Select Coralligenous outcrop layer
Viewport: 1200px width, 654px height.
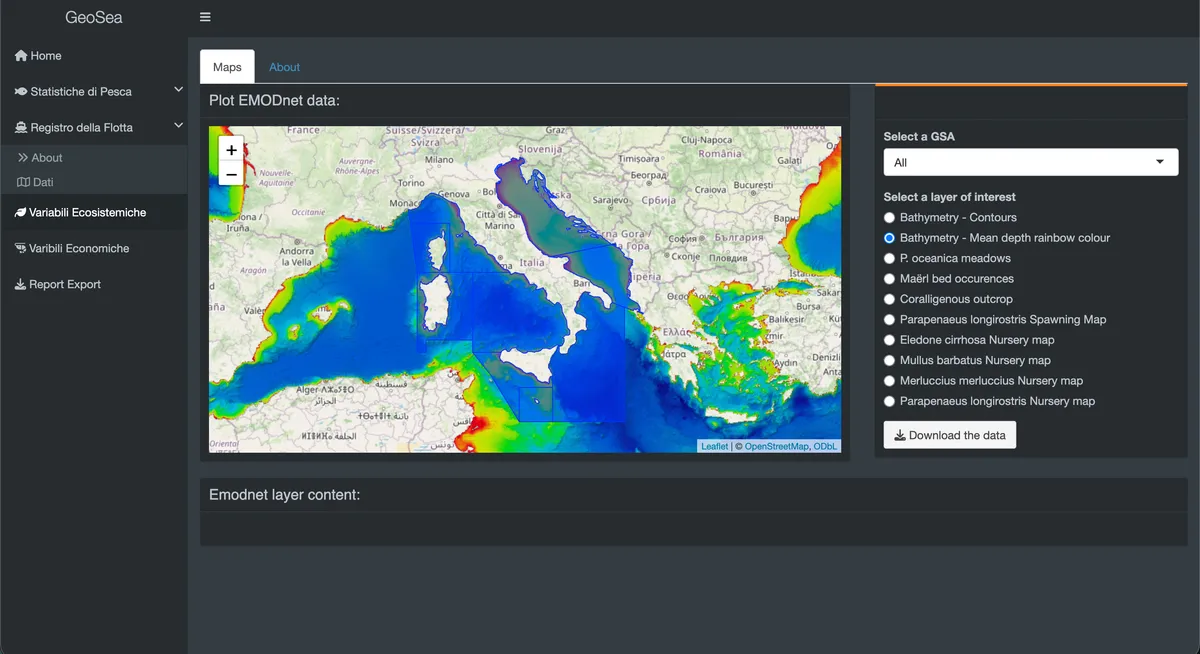point(889,299)
